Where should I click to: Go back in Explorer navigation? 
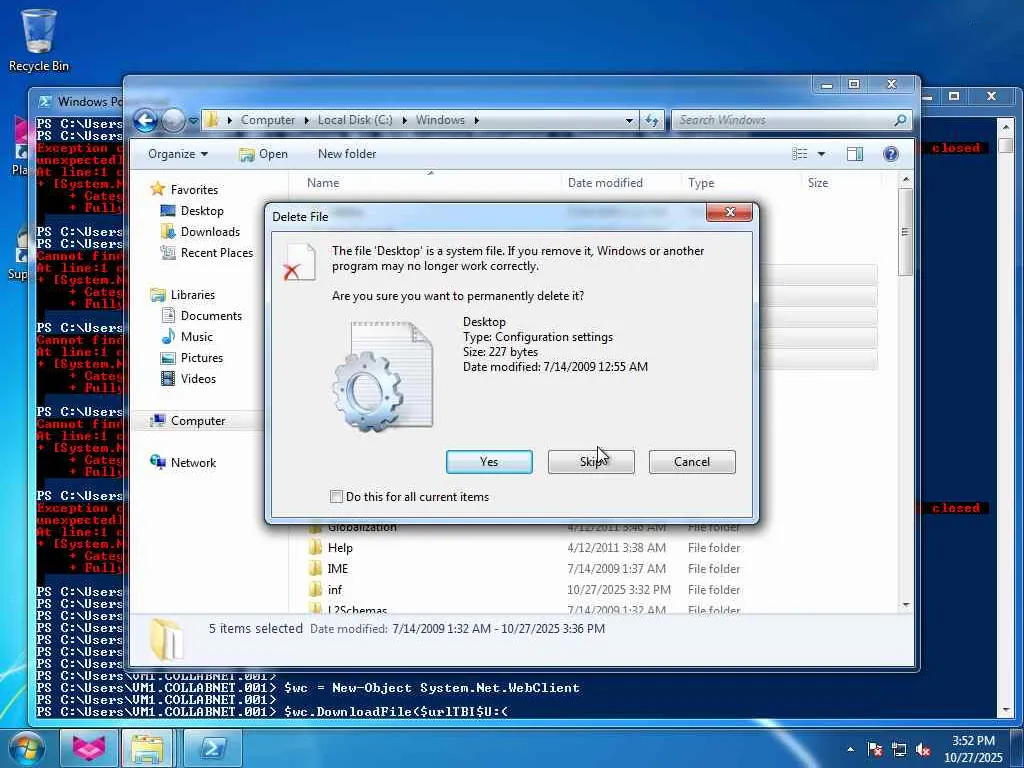145,120
